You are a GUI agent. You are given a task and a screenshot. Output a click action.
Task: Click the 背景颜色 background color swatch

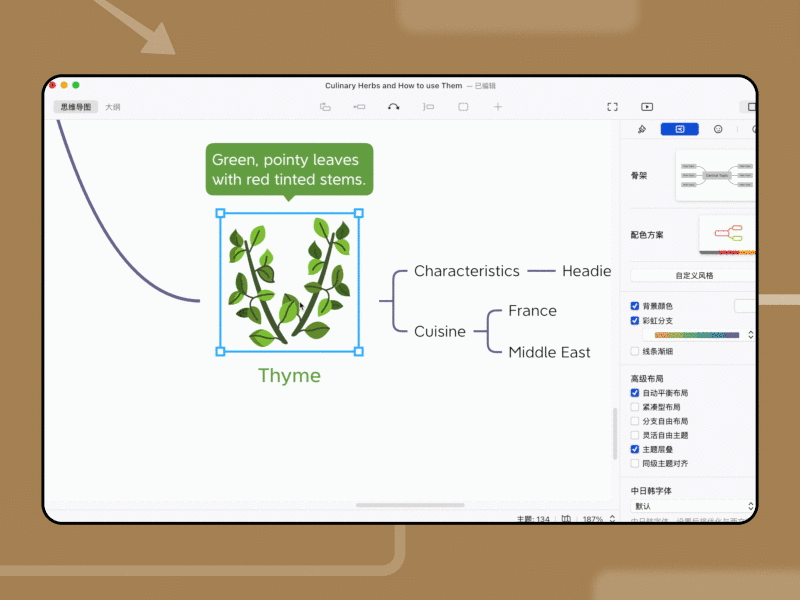(x=742, y=304)
